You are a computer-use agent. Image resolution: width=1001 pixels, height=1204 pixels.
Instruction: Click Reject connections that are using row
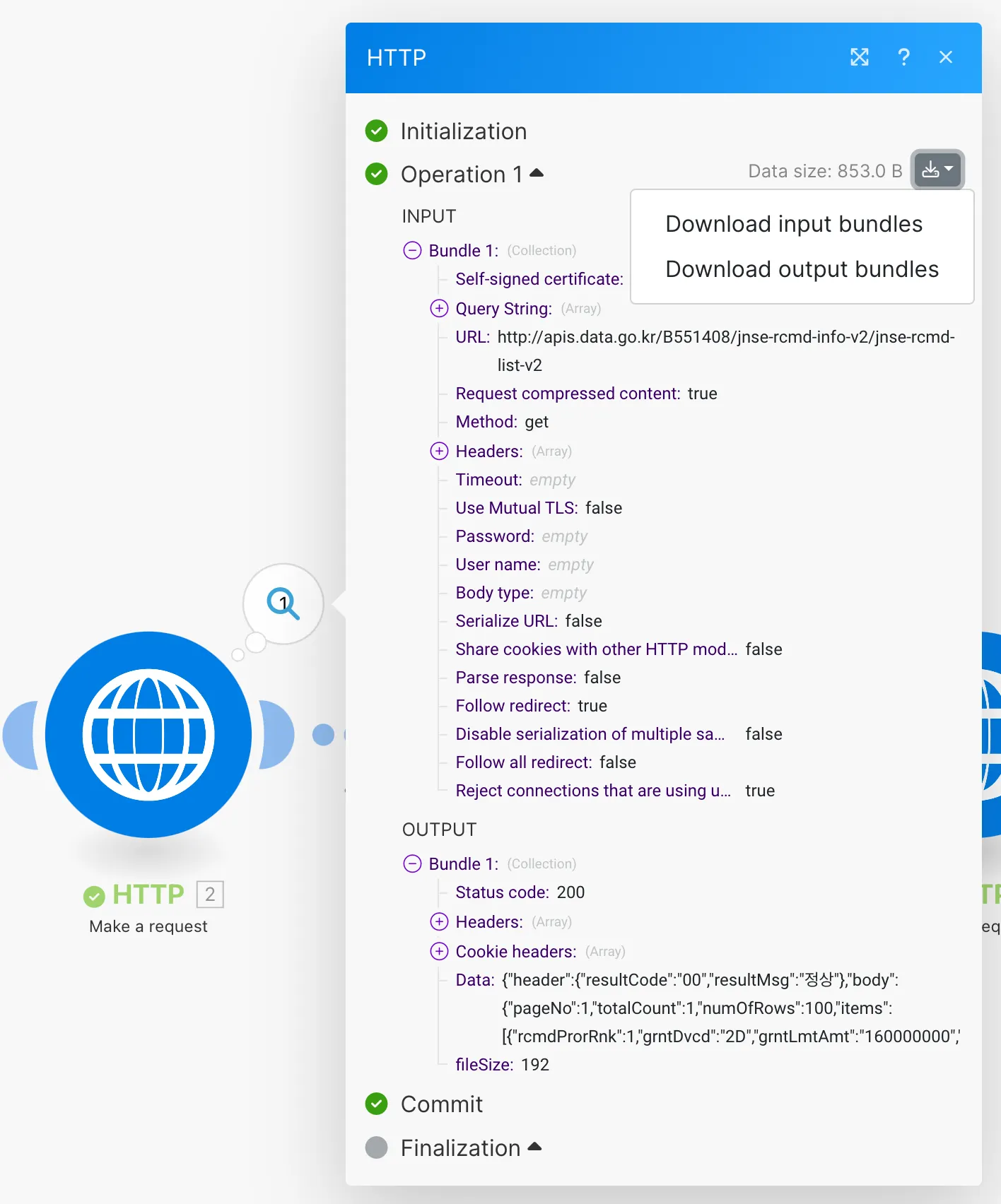(615, 791)
